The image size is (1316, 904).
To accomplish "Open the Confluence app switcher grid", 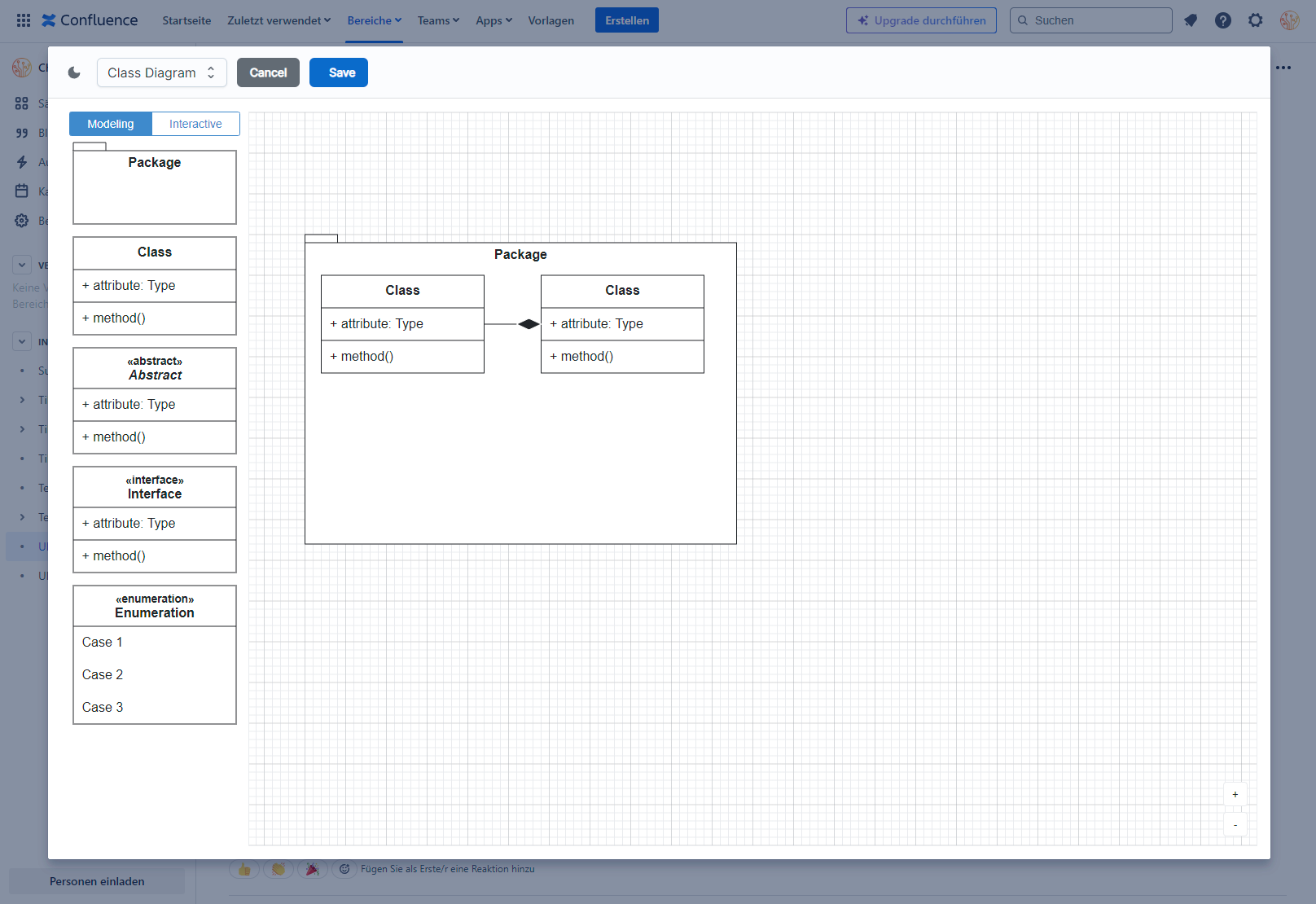I will tap(24, 20).
